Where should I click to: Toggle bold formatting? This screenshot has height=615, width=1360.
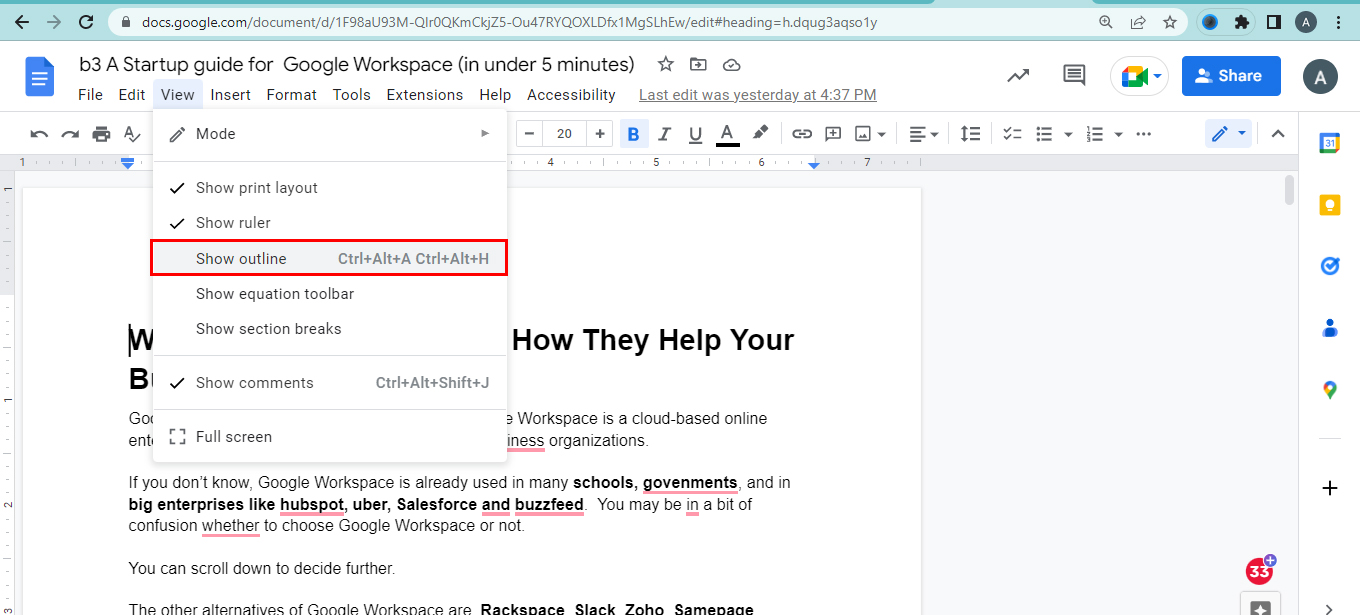(633, 134)
